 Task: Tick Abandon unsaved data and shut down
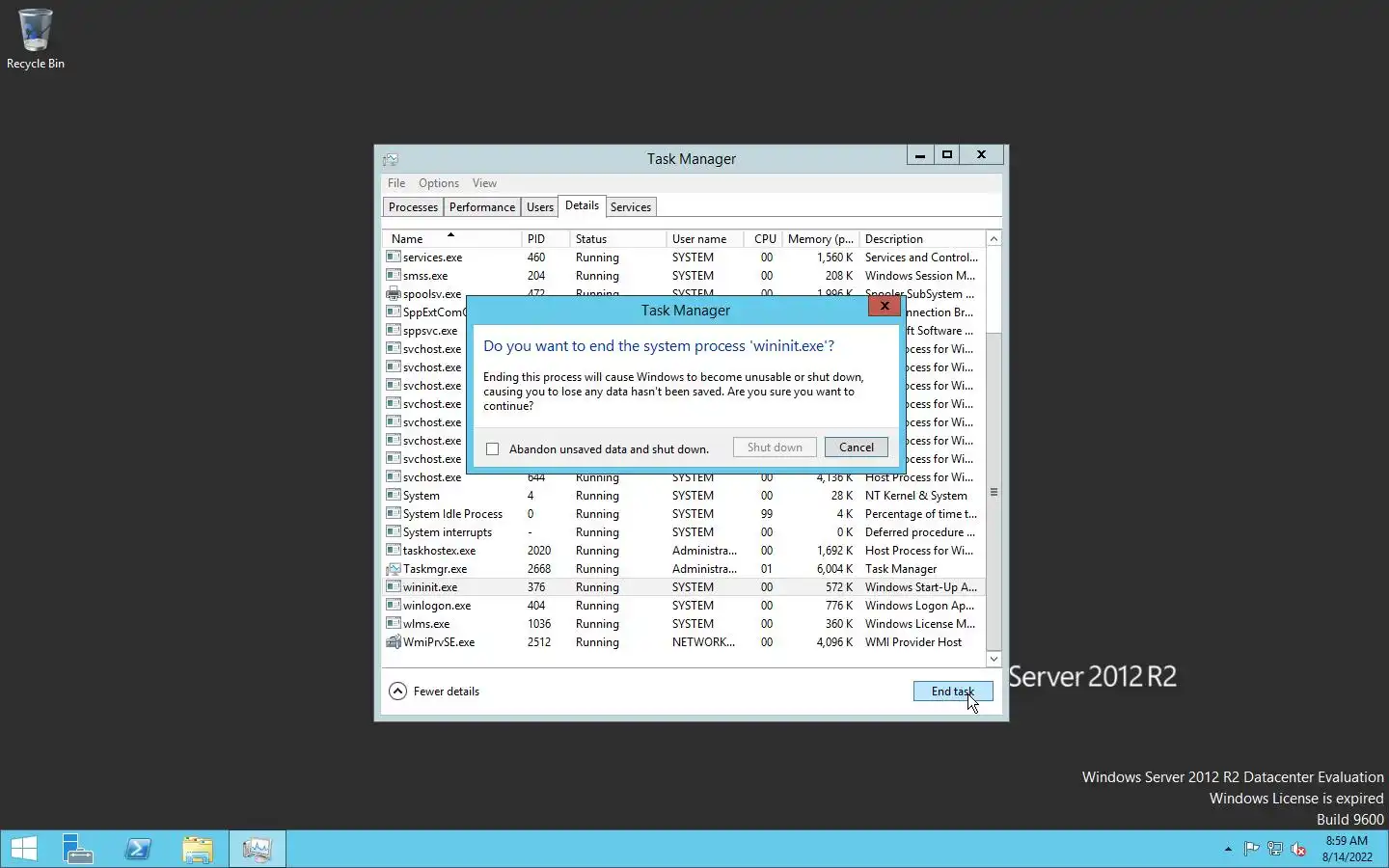click(x=493, y=449)
